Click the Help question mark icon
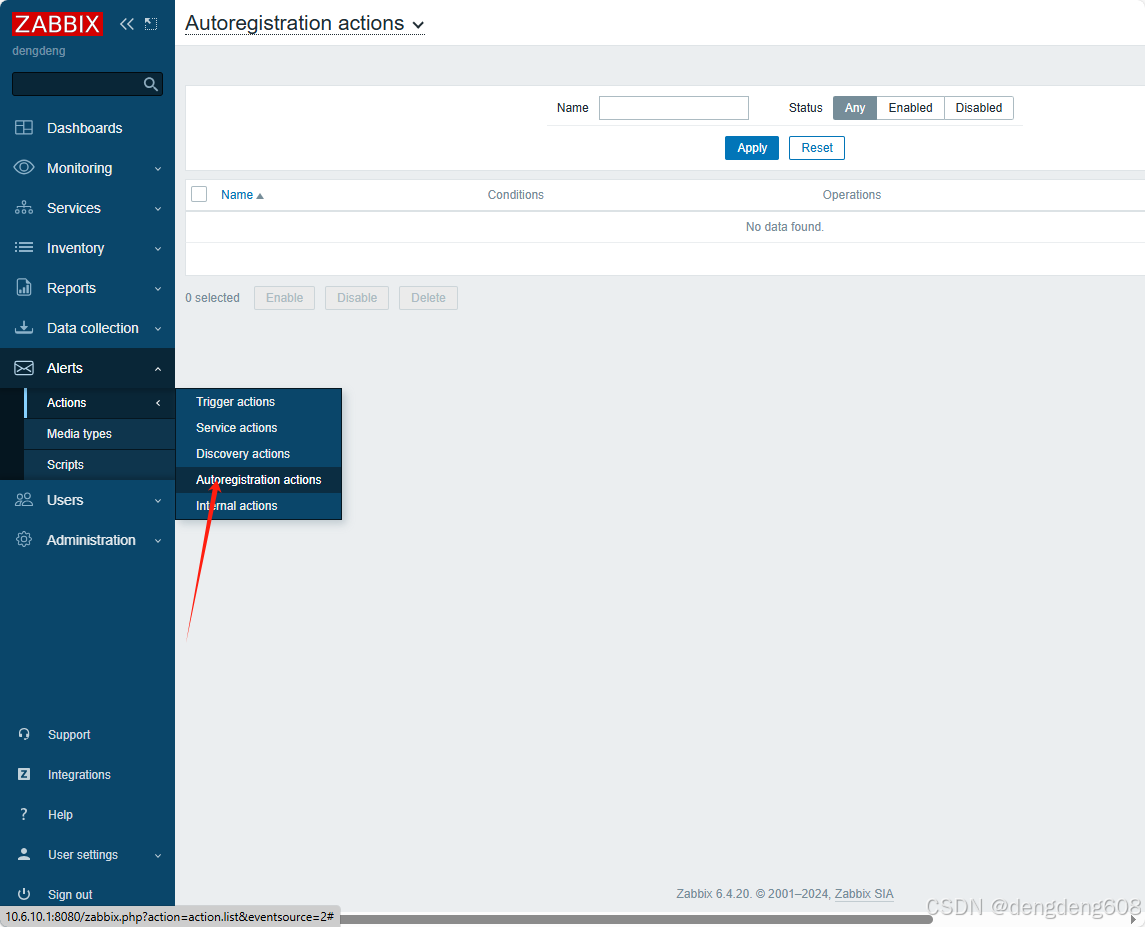This screenshot has height=927, width=1145. (24, 814)
